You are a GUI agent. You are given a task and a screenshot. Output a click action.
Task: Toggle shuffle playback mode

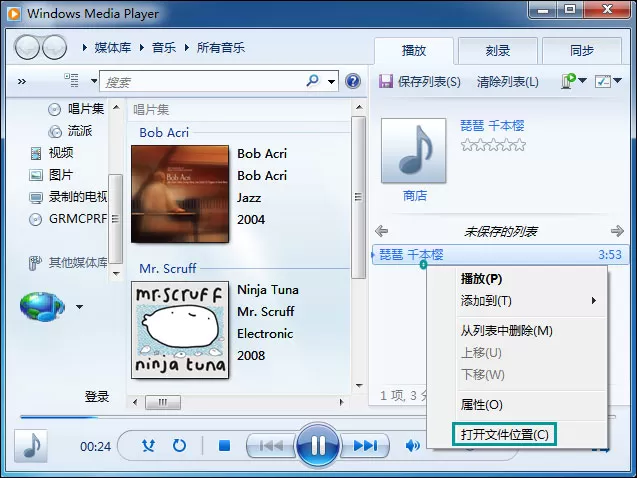point(148,446)
